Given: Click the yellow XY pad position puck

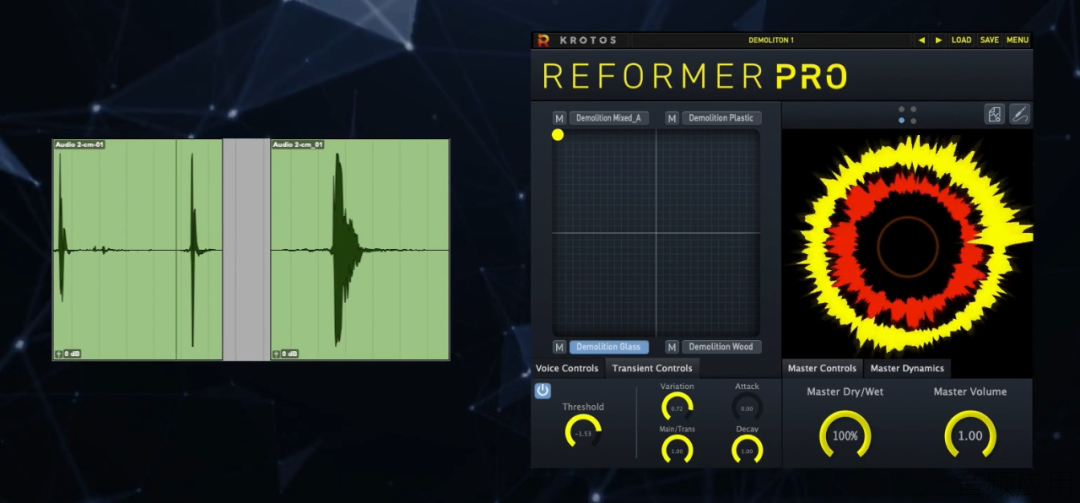Looking at the screenshot, I should [558, 135].
